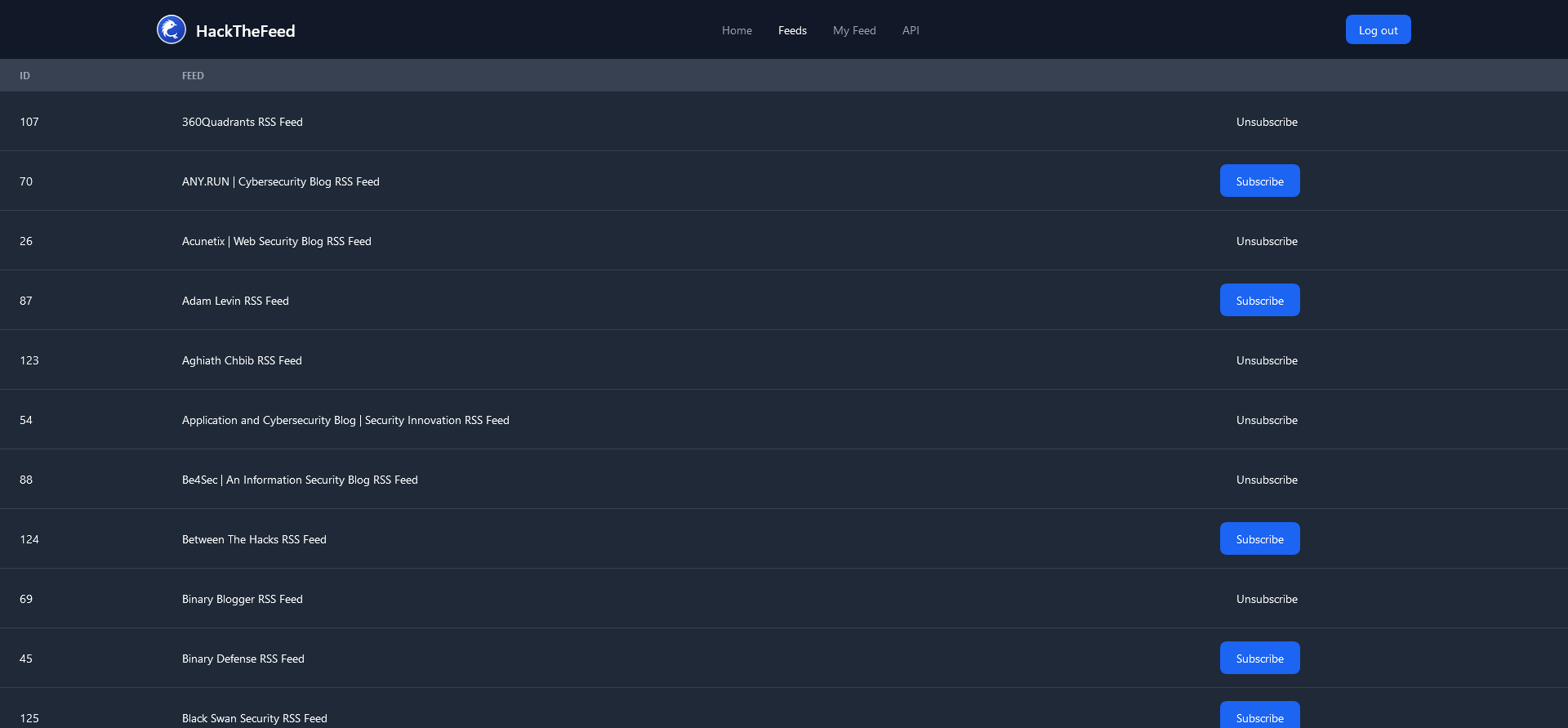Select Black Swan Security RSS Feed name
The width and height of the screenshot is (1568, 728).
tap(254, 718)
